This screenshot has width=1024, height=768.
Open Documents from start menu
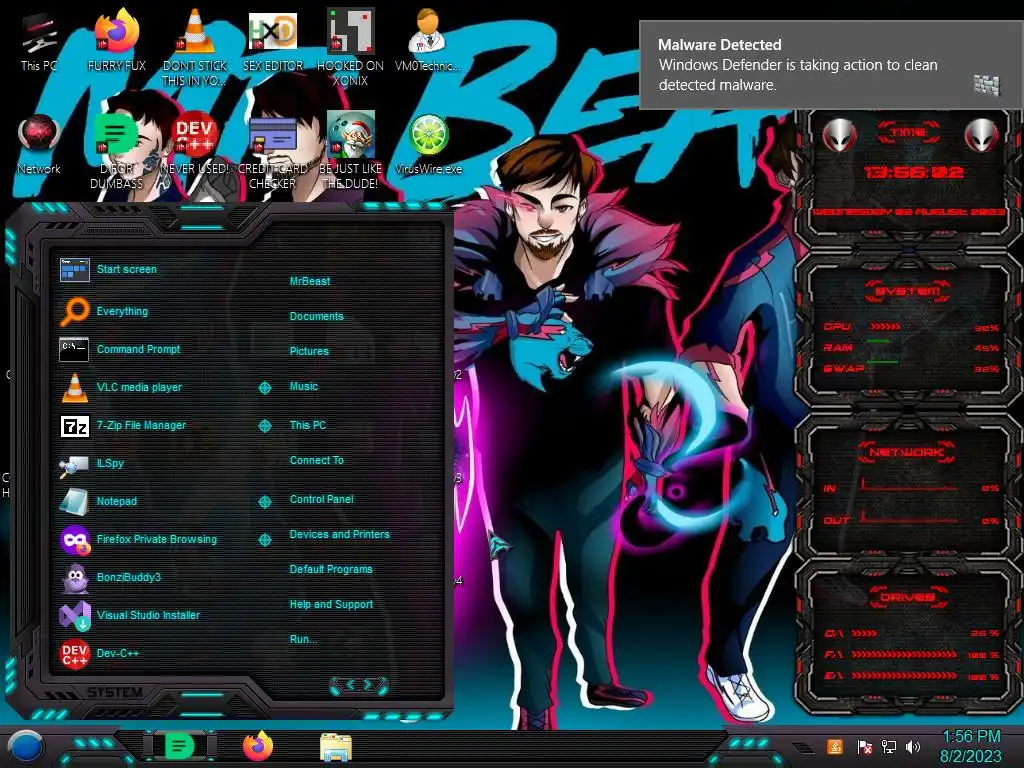coord(316,316)
